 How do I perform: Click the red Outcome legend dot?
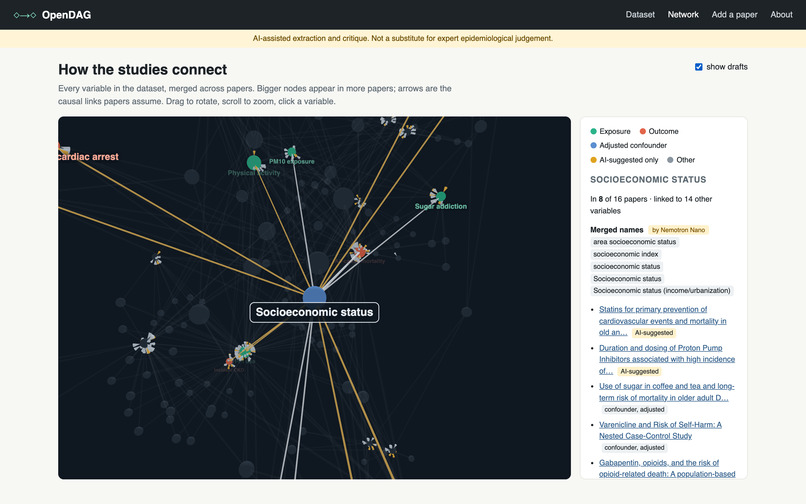(x=643, y=132)
